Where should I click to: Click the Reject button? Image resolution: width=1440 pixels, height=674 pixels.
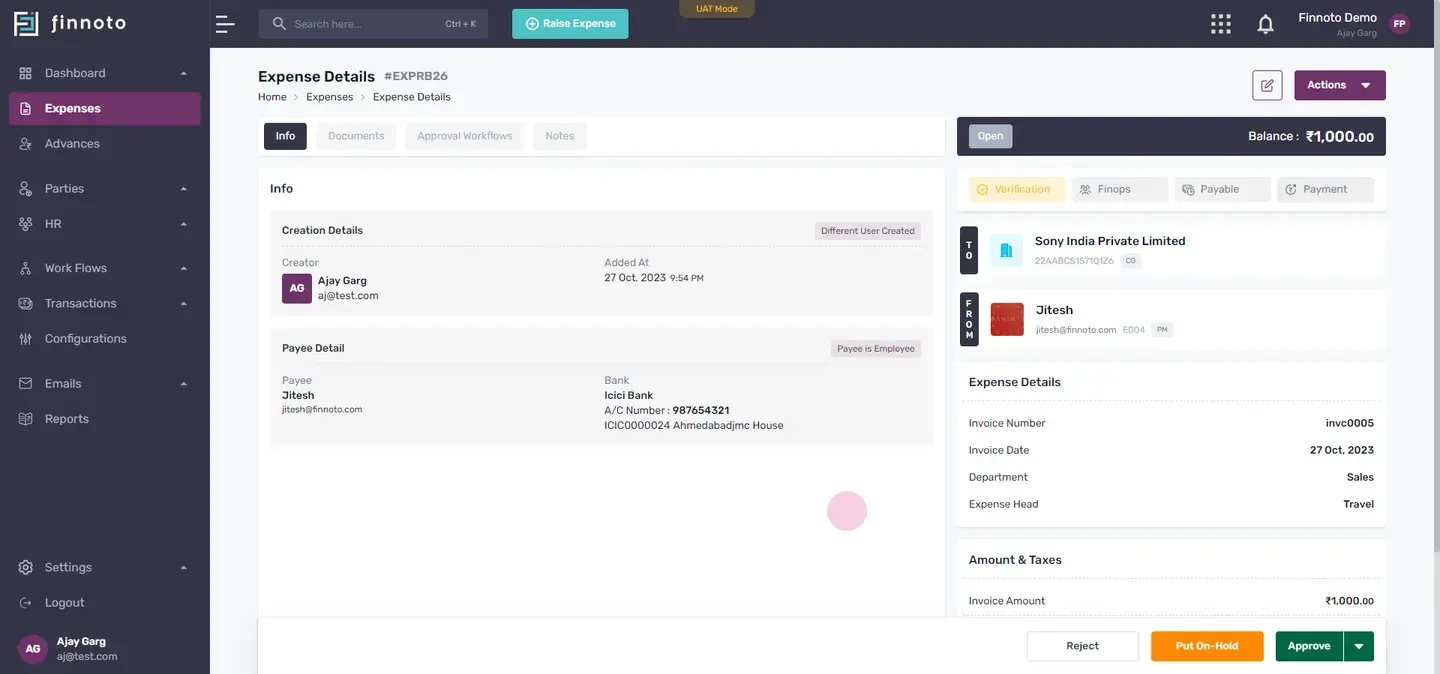click(1083, 646)
